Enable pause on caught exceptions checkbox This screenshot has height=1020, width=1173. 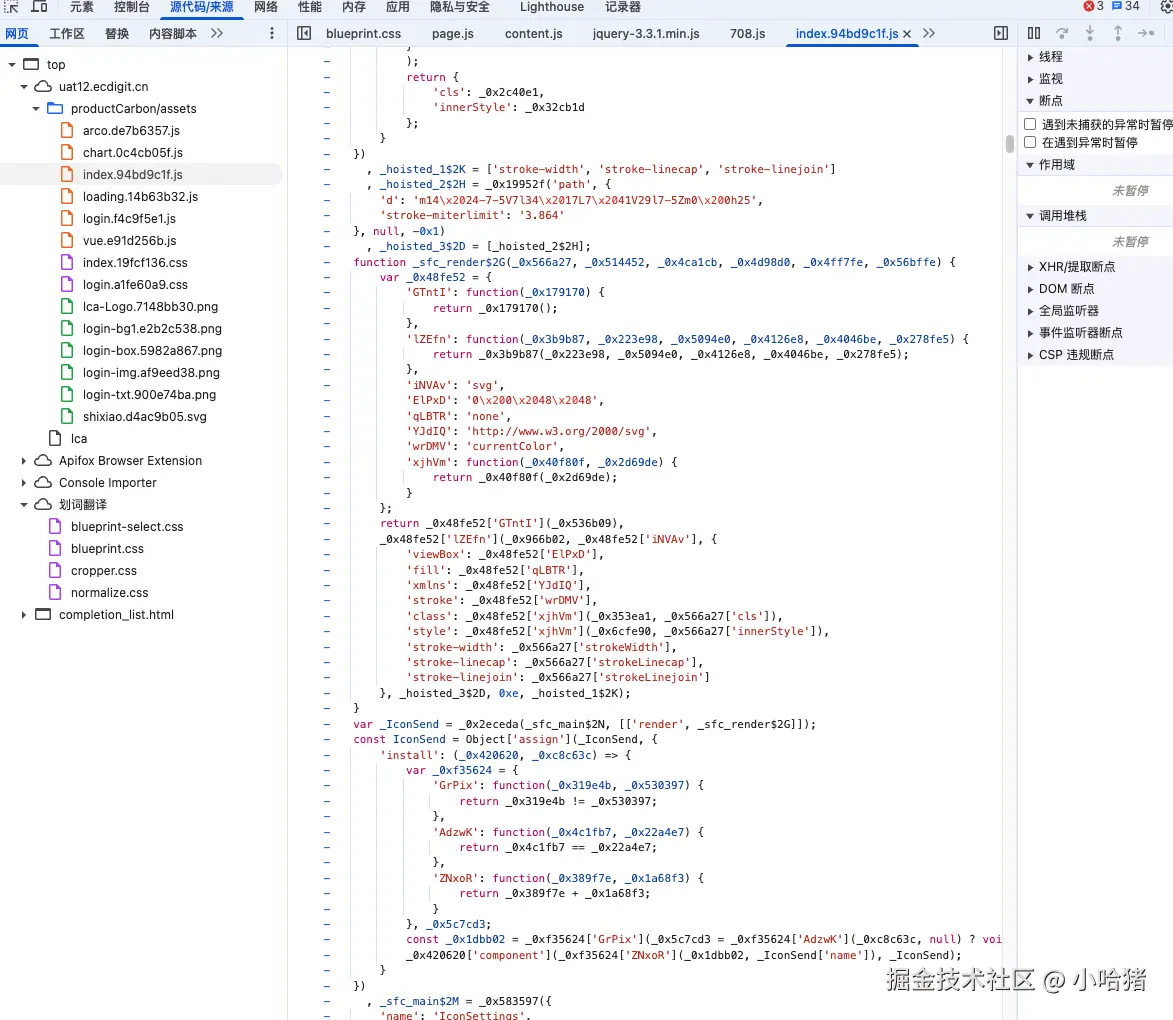[x=1030, y=142]
